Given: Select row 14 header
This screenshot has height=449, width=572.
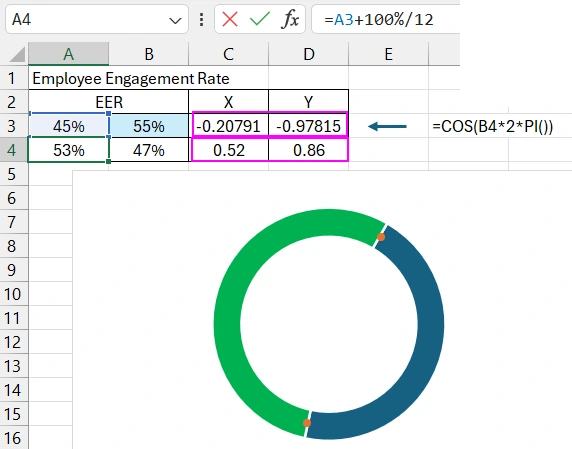Looking at the screenshot, I should 13,390.
